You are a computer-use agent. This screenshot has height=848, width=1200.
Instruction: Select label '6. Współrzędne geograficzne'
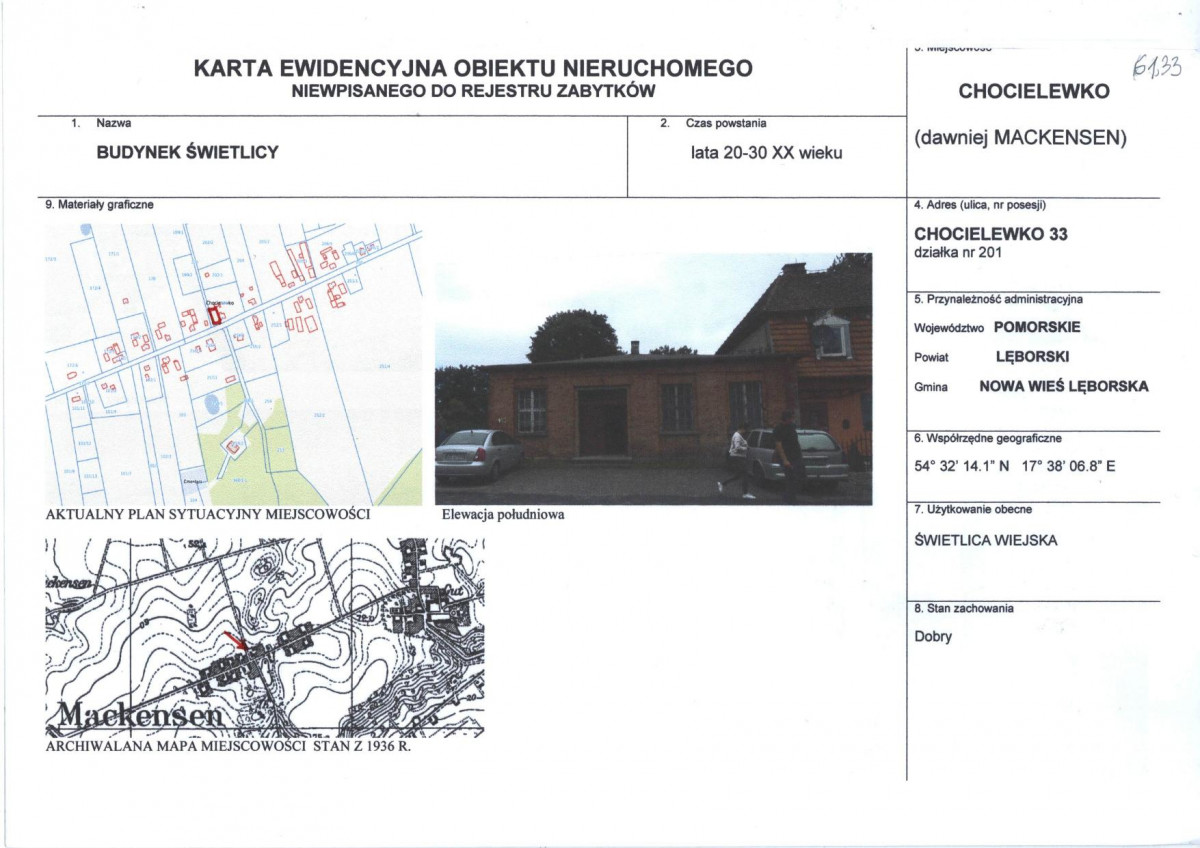point(988,438)
